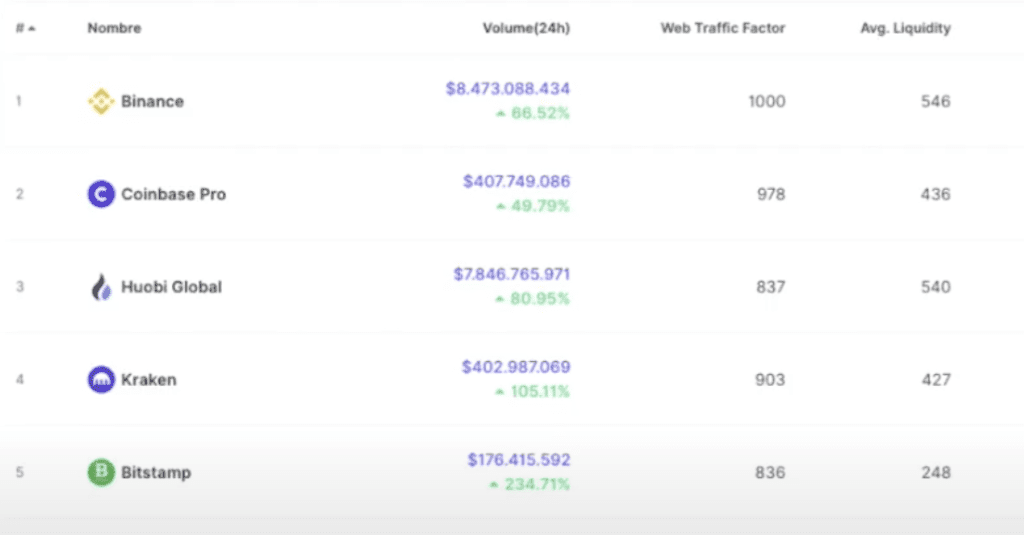This screenshot has height=535, width=1024.
Task: Click Bitstamp volume $176.415.592
Action: tap(519, 459)
